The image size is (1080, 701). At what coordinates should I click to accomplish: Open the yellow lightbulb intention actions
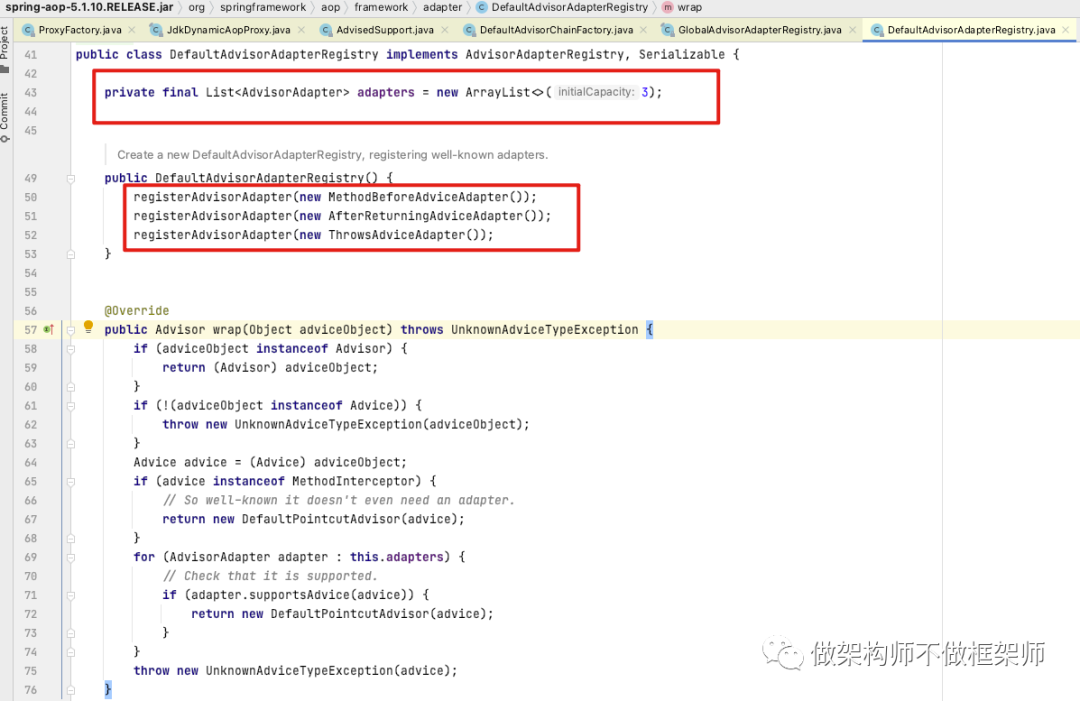click(88, 326)
